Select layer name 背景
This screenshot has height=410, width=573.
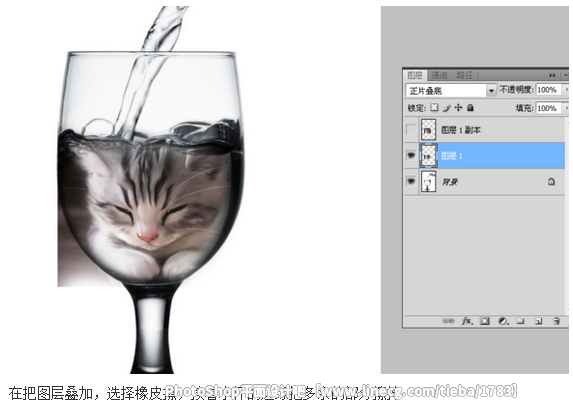tap(450, 182)
